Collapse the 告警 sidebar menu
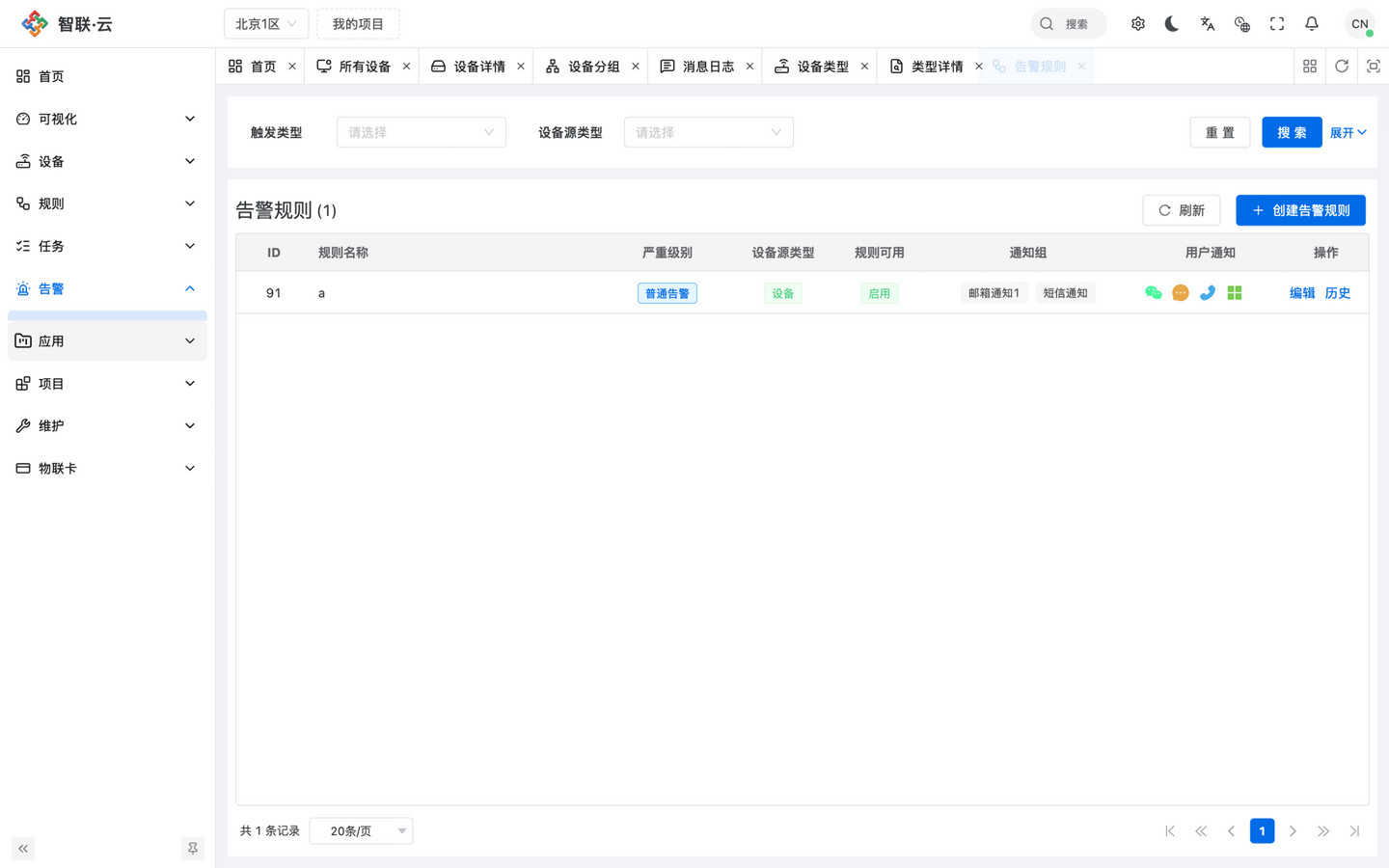Screen dimensions: 1389x868 point(107,288)
